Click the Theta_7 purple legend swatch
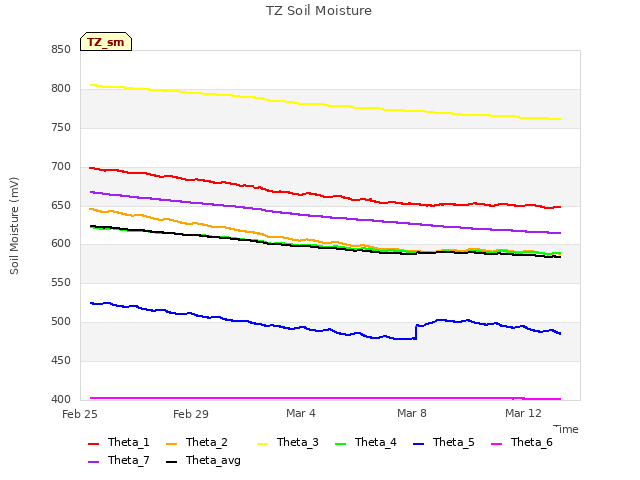Viewport: 640px width, 480px height. coord(93,462)
